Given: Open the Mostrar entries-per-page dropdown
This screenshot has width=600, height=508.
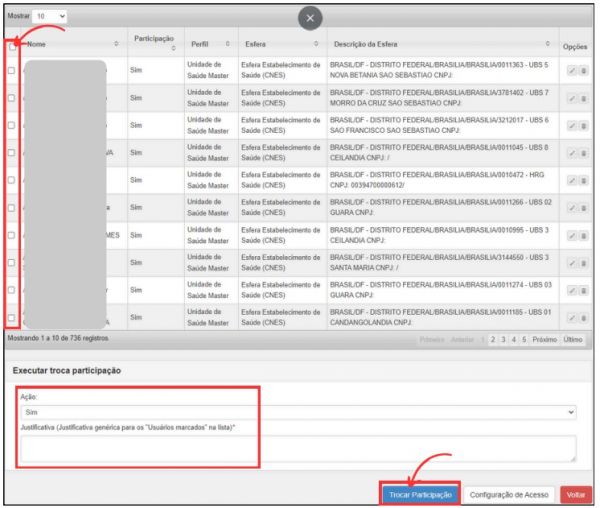Looking at the screenshot, I should pos(50,17).
